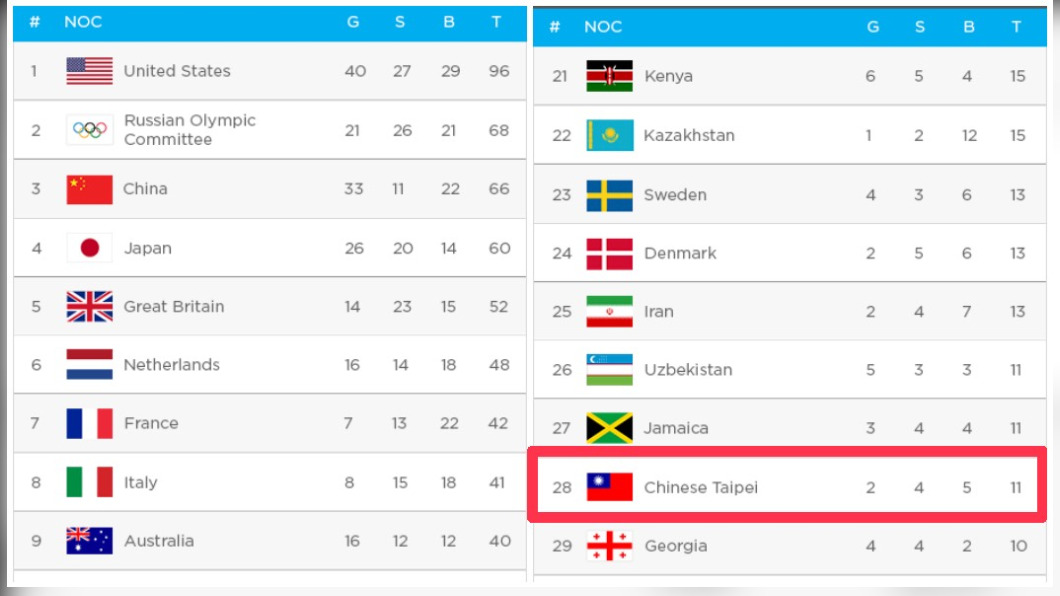Click the Jamaica flag icon
The height and width of the screenshot is (596, 1060).
(x=609, y=428)
